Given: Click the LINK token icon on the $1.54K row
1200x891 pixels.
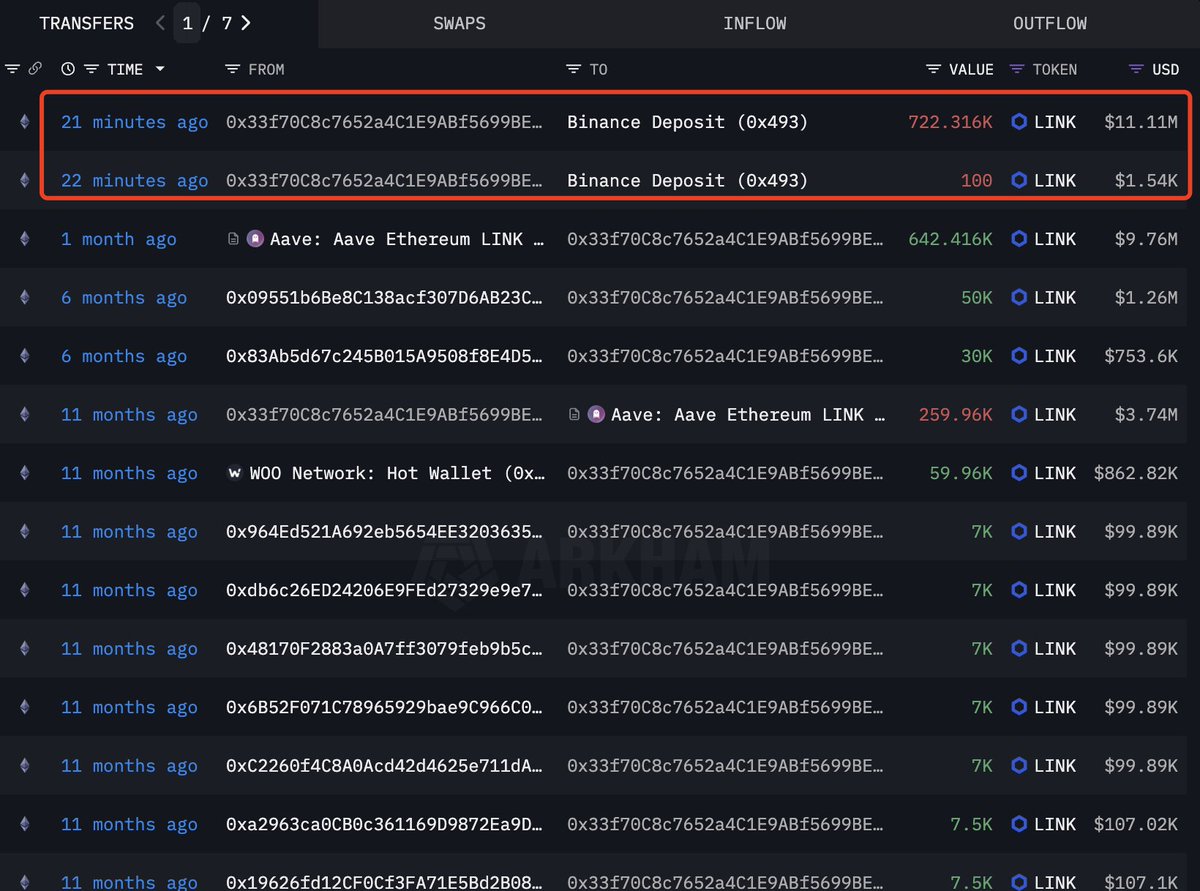Looking at the screenshot, I should click(x=1019, y=181).
